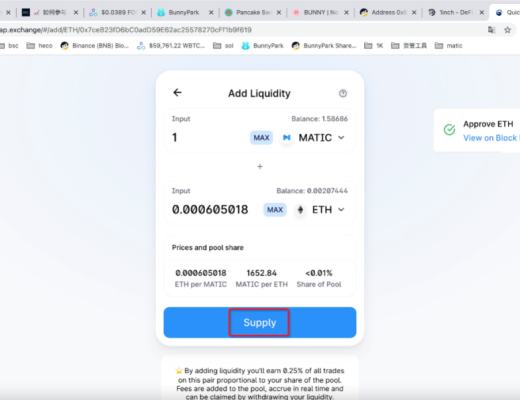This screenshot has width=520, height=400.
Task: Expand the ETH token selector chevron
Action: (341, 210)
